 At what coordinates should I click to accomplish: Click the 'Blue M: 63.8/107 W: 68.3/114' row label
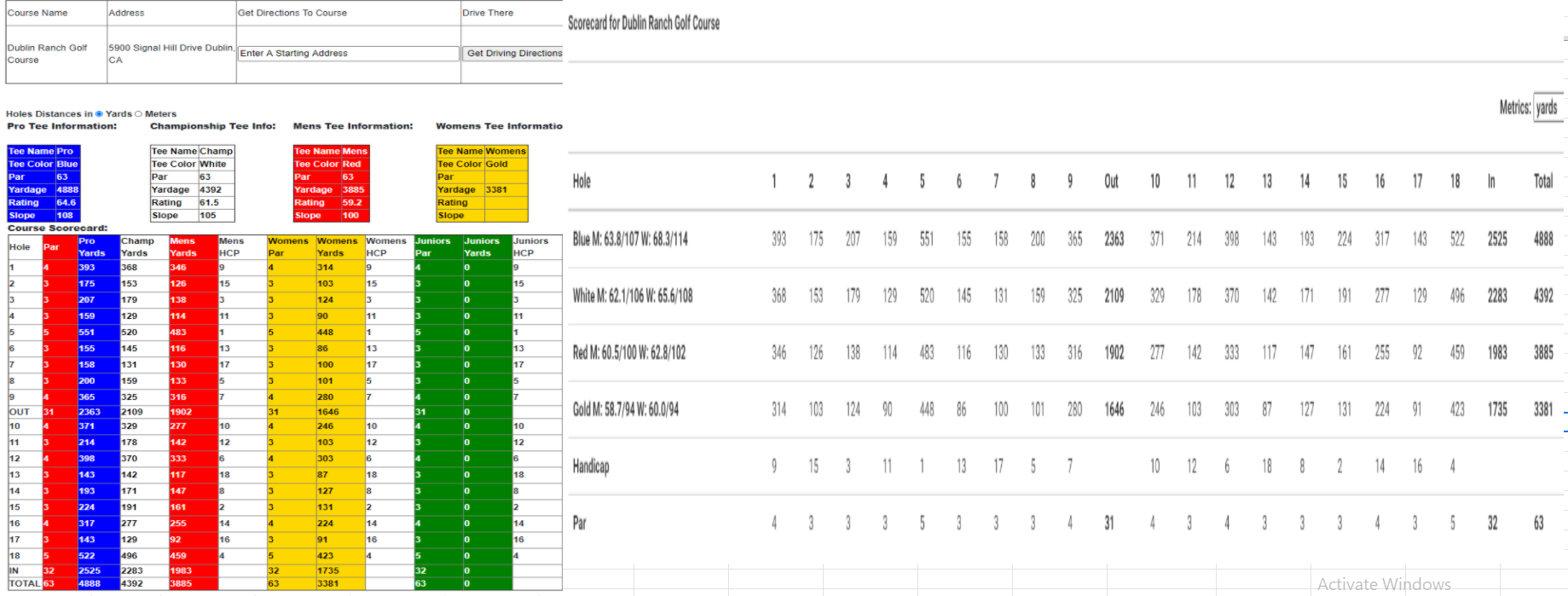click(630, 240)
